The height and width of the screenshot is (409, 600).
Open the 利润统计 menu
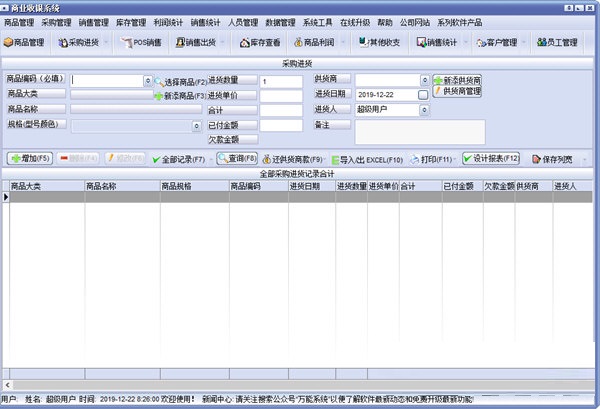coord(168,23)
